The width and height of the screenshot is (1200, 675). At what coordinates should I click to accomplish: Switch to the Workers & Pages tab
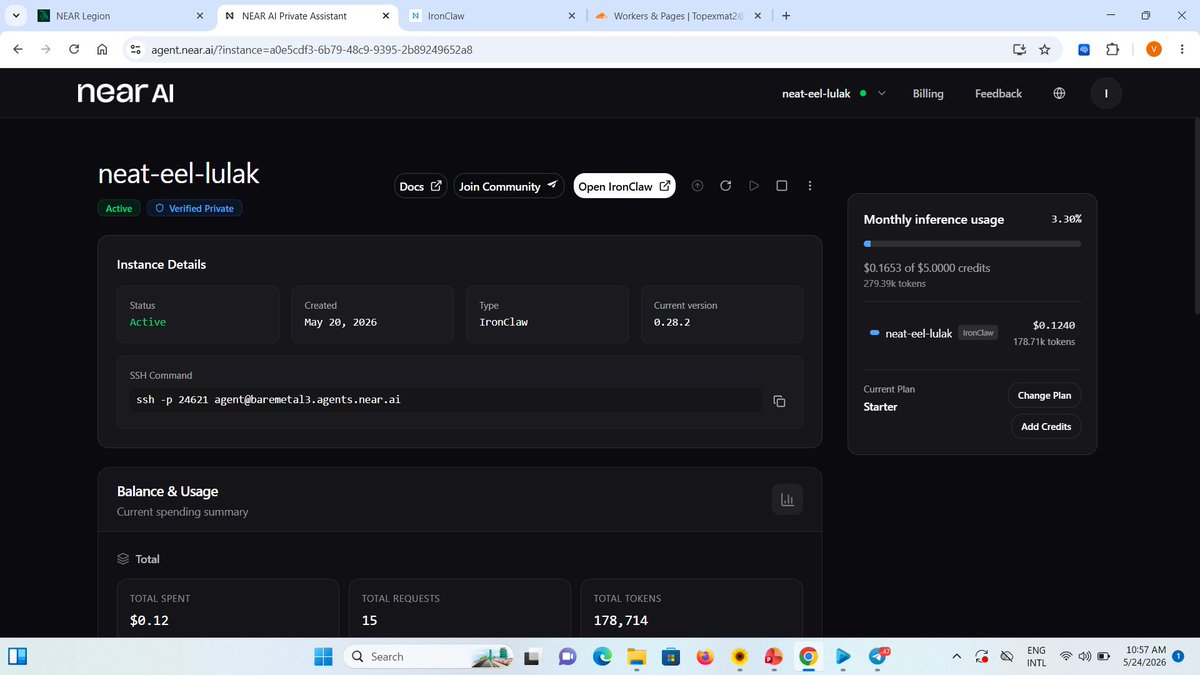[x=679, y=16]
